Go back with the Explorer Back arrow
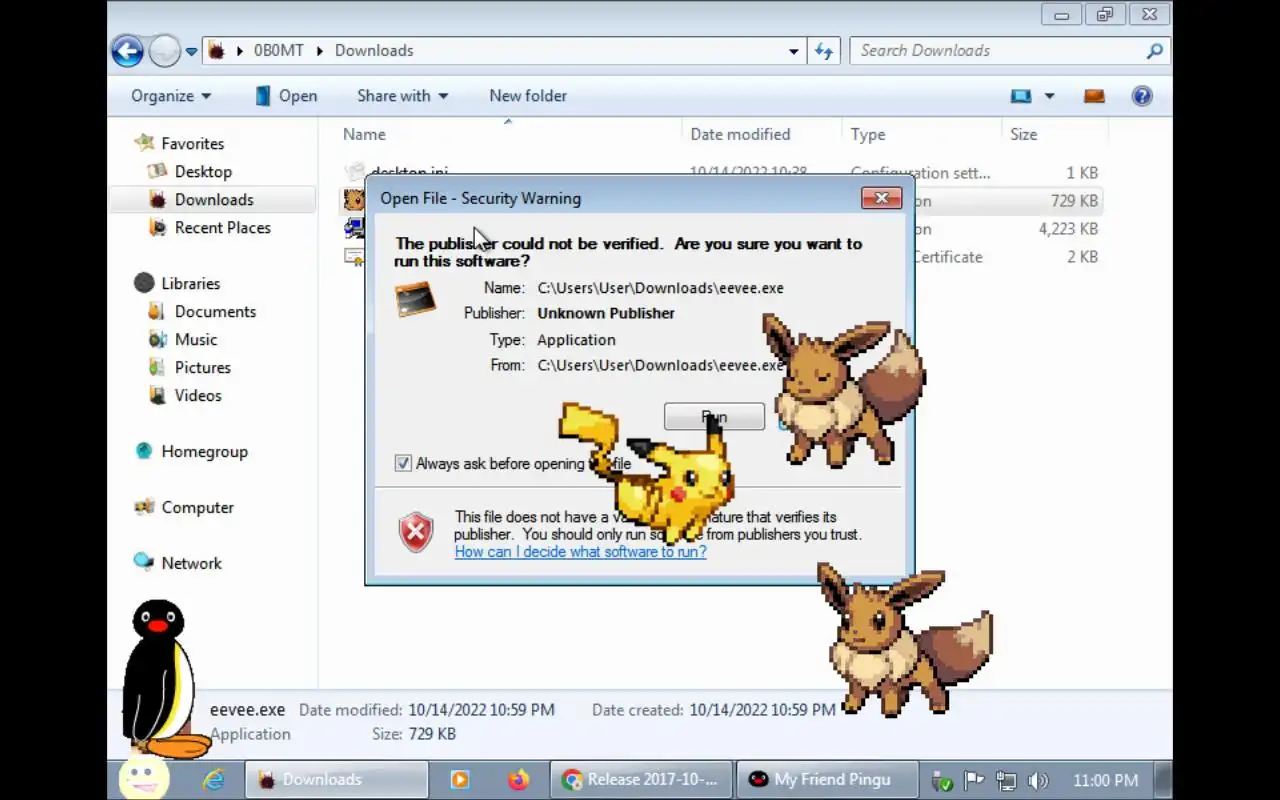Viewport: 1280px width, 800px height. click(128, 50)
